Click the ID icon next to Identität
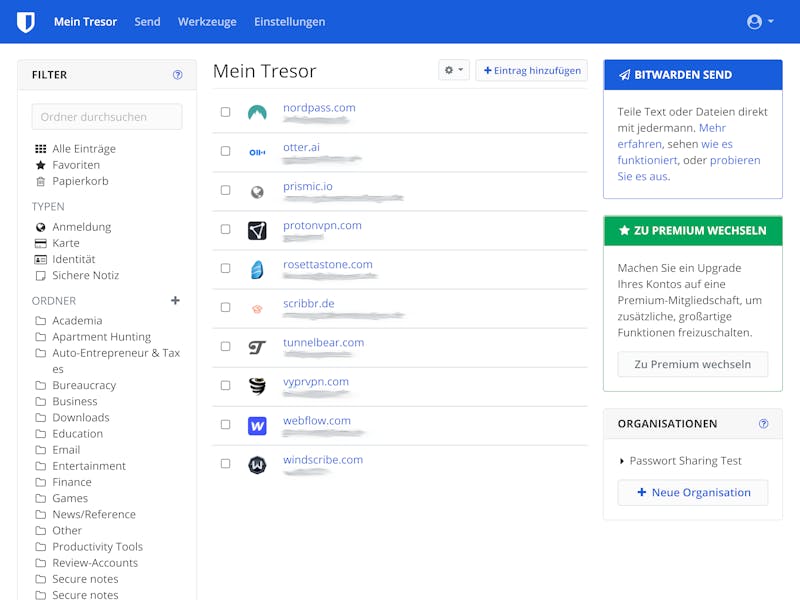 [x=40, y=259]
